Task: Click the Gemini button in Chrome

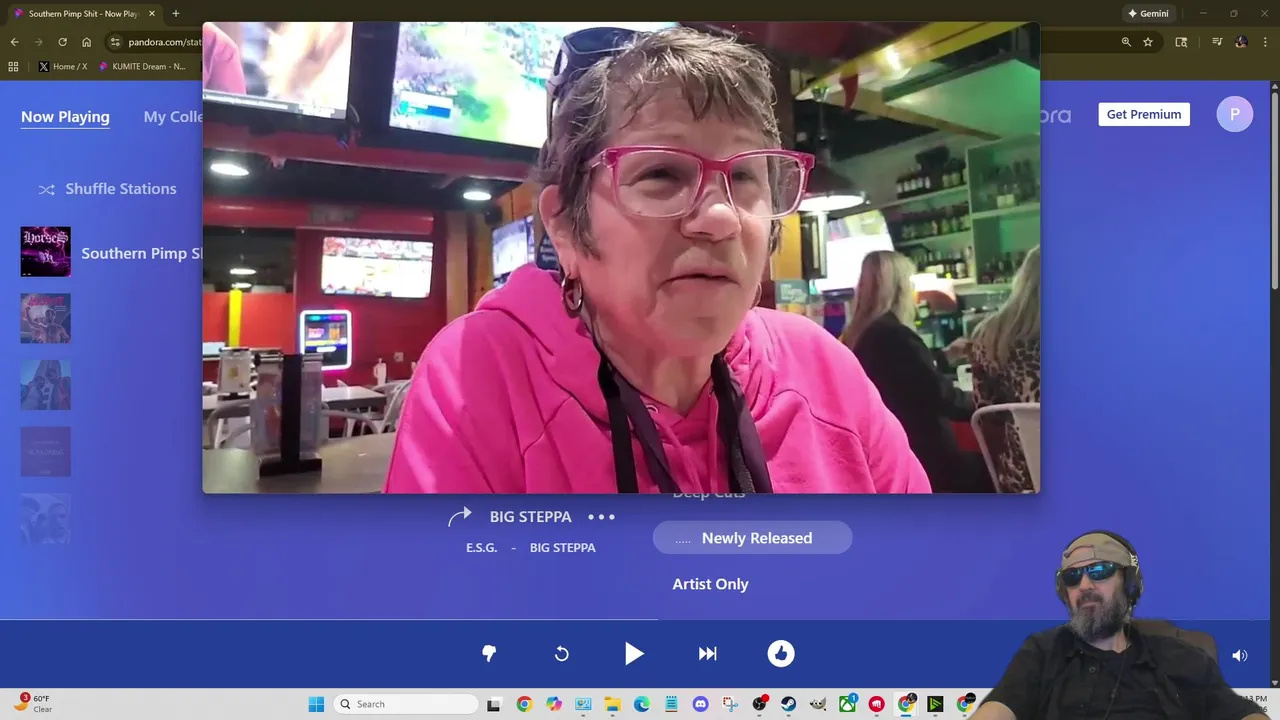Action: click(x=1148, y=14)
